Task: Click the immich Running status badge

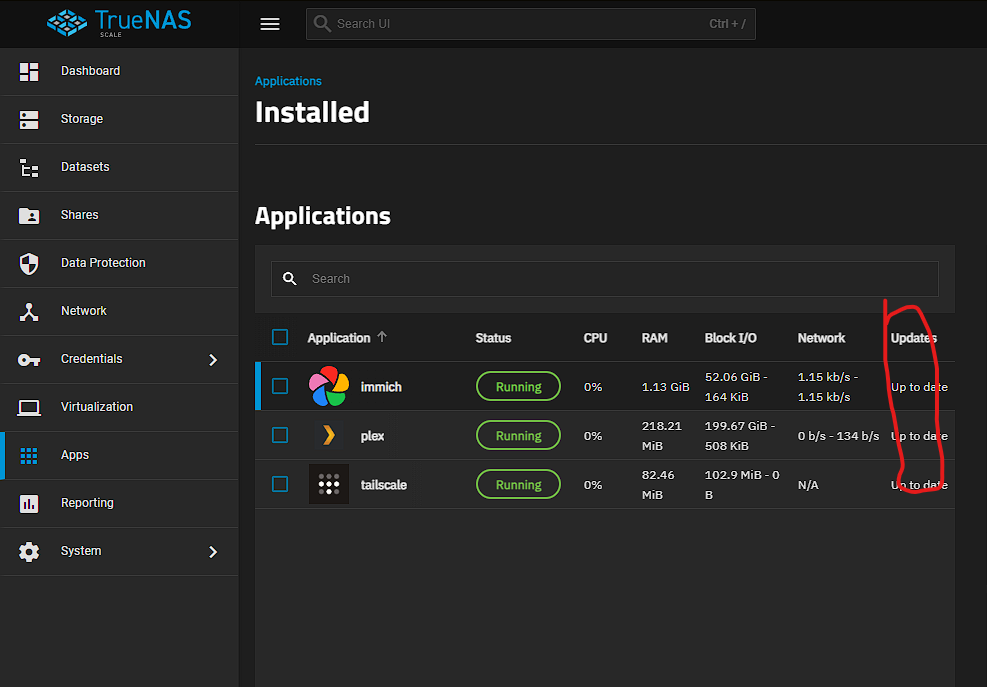Action: (x=518, y=386)
